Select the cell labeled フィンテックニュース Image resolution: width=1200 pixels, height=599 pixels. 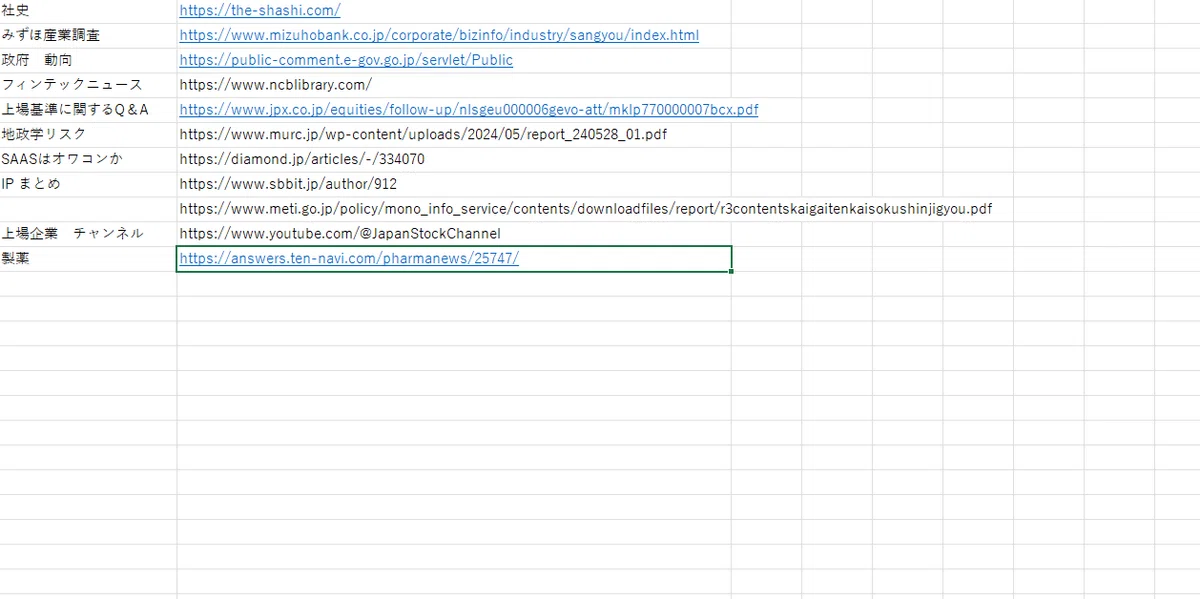(88, 85)
